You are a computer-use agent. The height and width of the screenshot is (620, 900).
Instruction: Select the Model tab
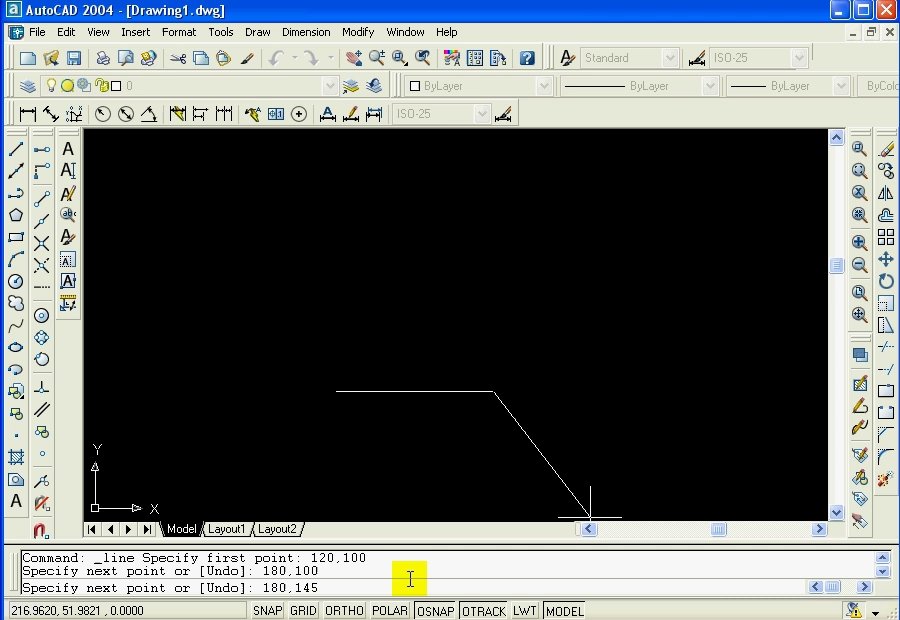tap(181, 529)
